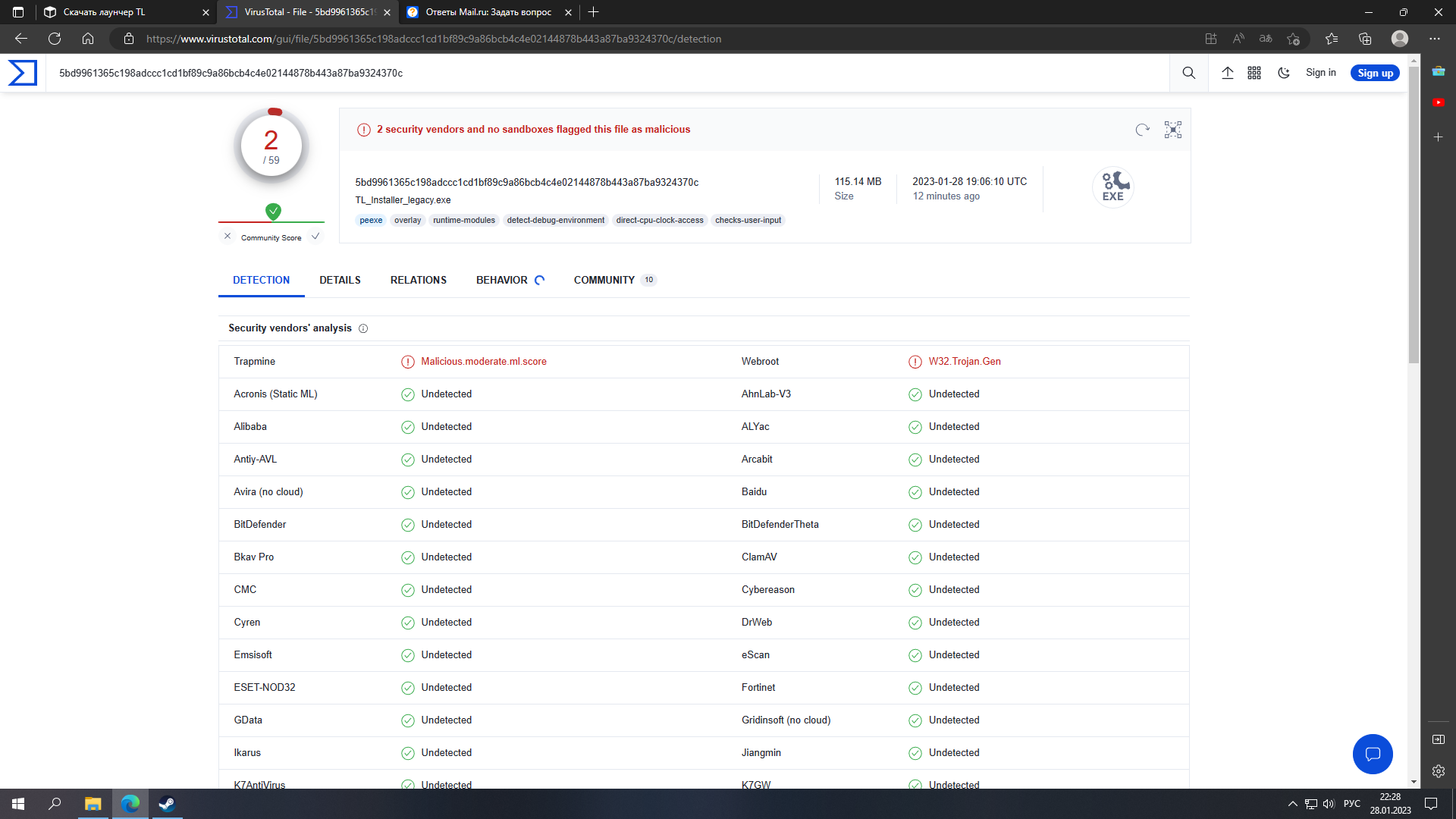Switch to the DETAILS tab
This screenshot has width=1456, height=819.
[x=340, y=280]
